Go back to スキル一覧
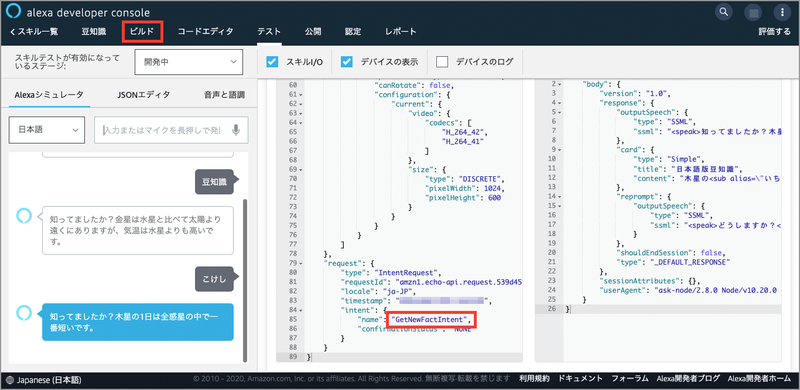The width and height of the screenshot is (800, 390). click(34, 32)
